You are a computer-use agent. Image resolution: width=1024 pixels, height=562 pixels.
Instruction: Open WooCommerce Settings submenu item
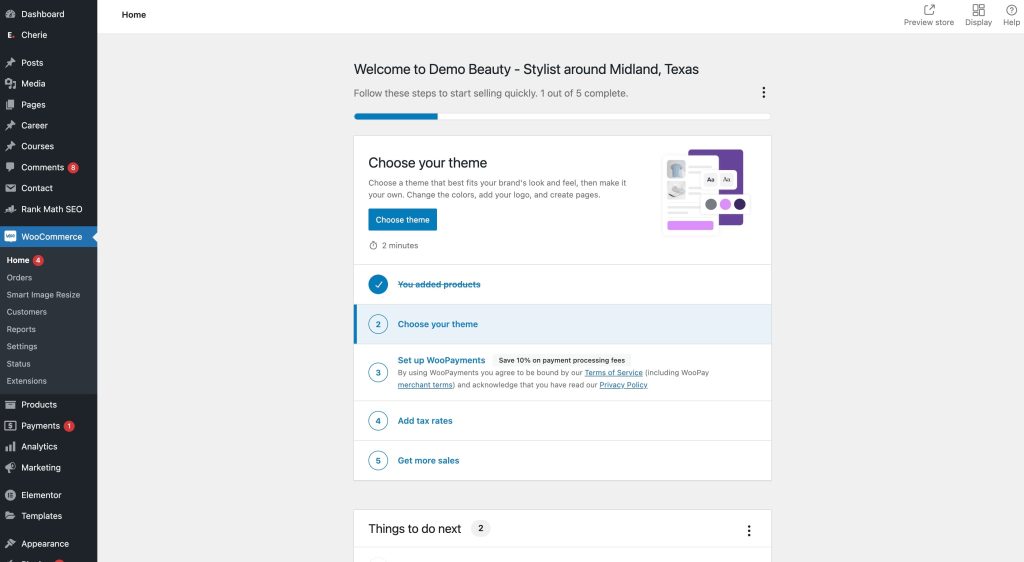tap(22, 347)
